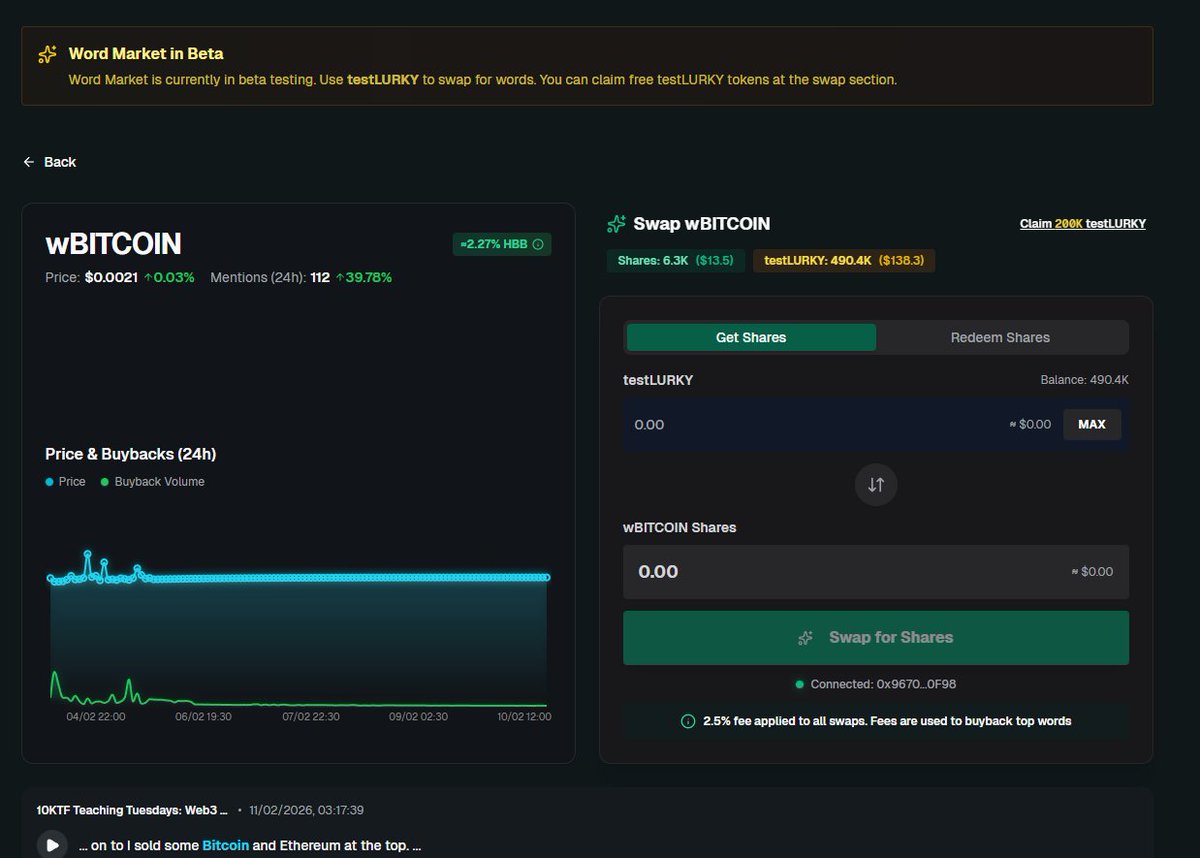Click the 04/02 22:00 chart axis label

tap(95, 717)
